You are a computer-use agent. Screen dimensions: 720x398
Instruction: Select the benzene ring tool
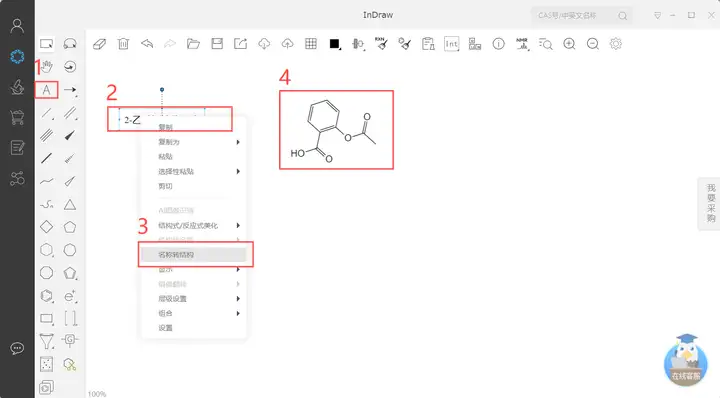pos(46,296)
